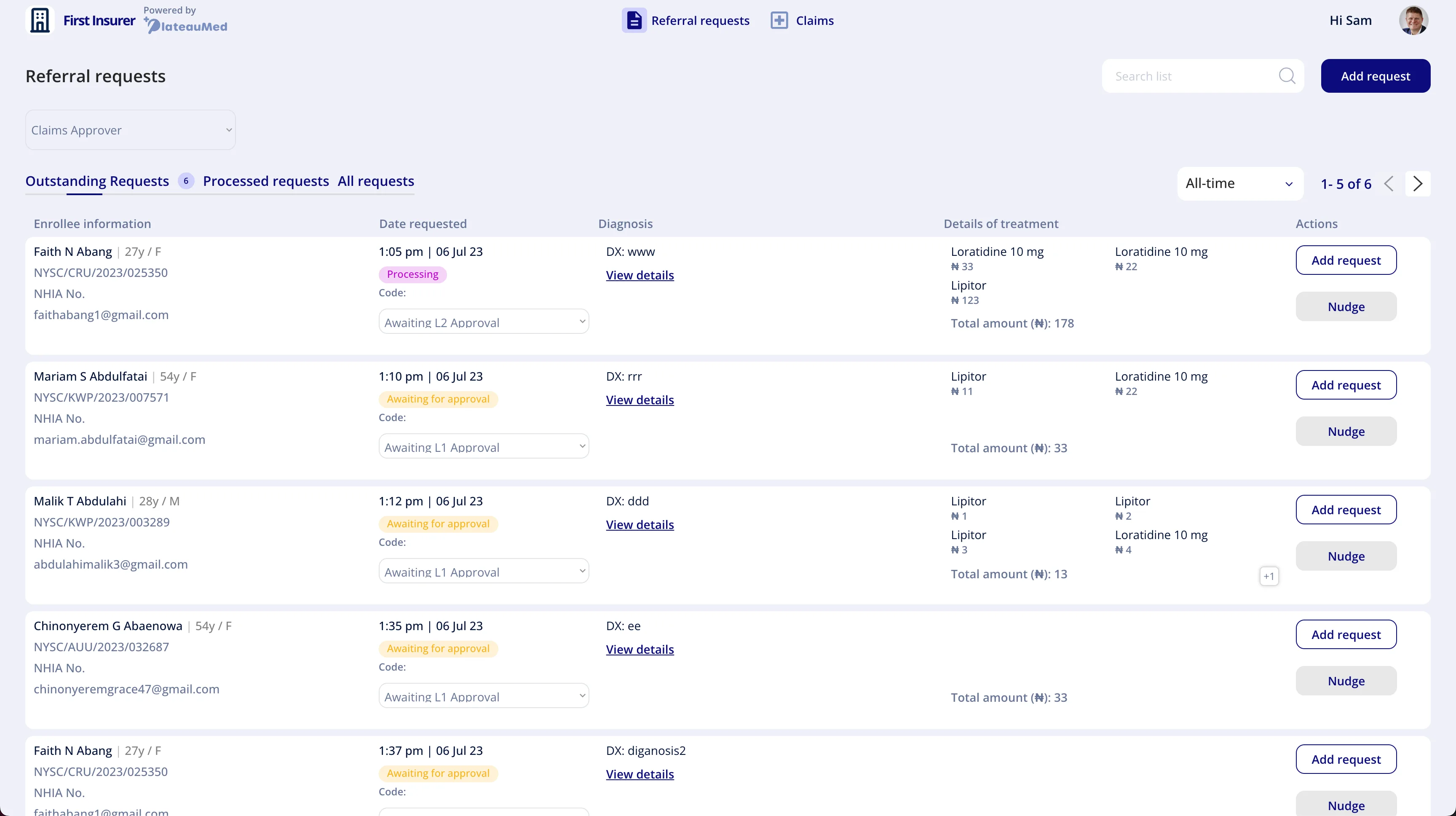Nudge Malik T Abdulahi's request
The height and width of the screenshot is (816, 1456).
(x=1346, y=556)
